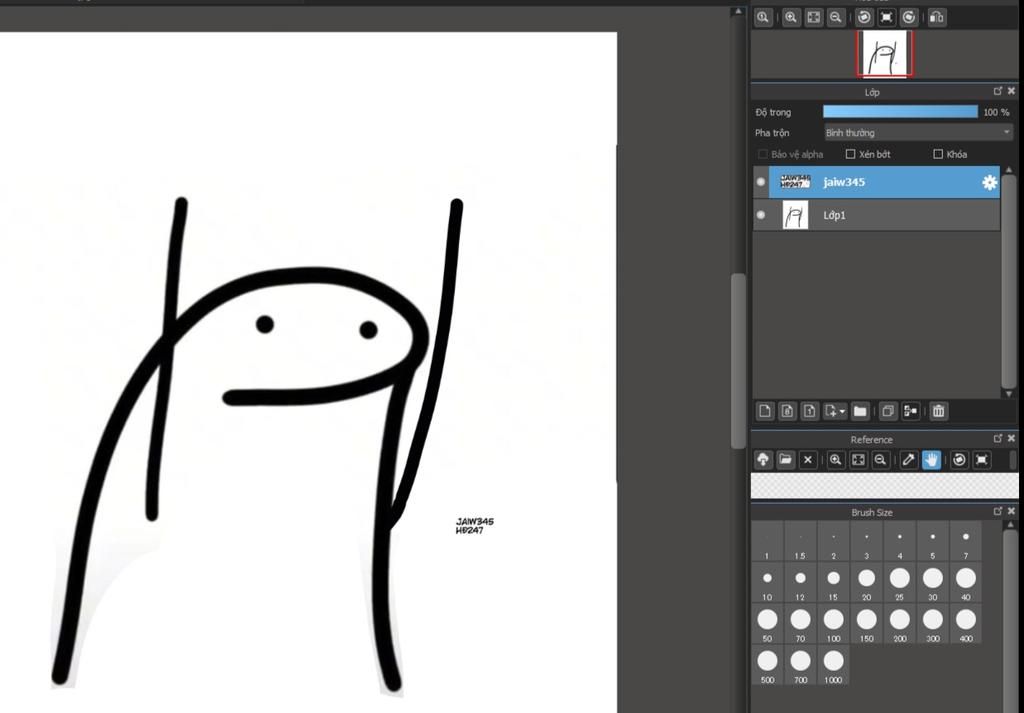Flip canvas view horizontally in navigator
Image resolution: width=1024 pixels, height=713 pixels.
[x=937, y=18]
